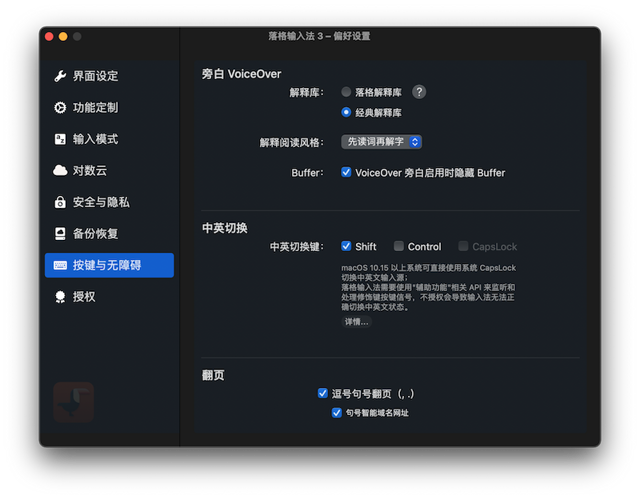Click the 中英切换键 label

297,247
